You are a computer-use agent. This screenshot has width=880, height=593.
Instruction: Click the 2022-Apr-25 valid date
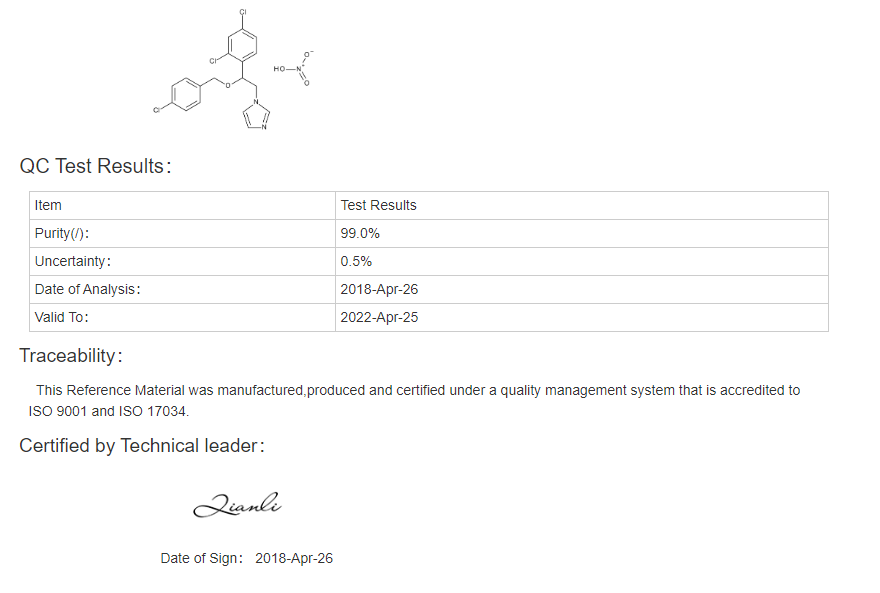[x=379, y=318]
